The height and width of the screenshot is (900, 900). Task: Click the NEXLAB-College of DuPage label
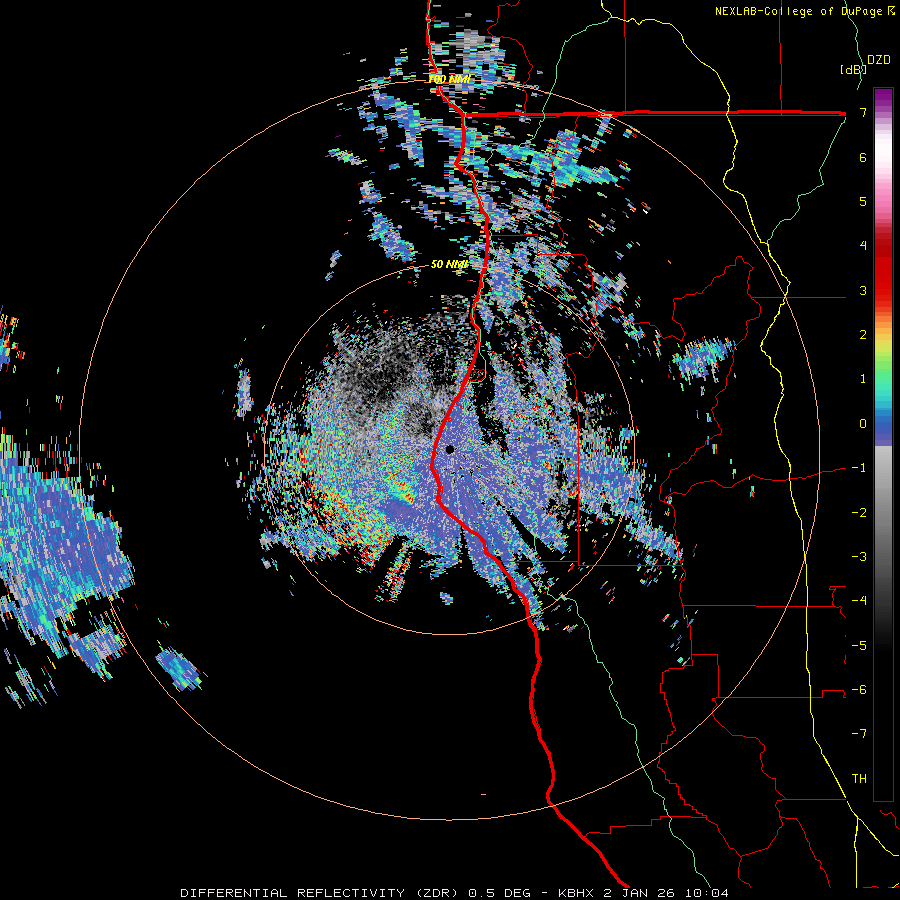(x=805, y=11)
